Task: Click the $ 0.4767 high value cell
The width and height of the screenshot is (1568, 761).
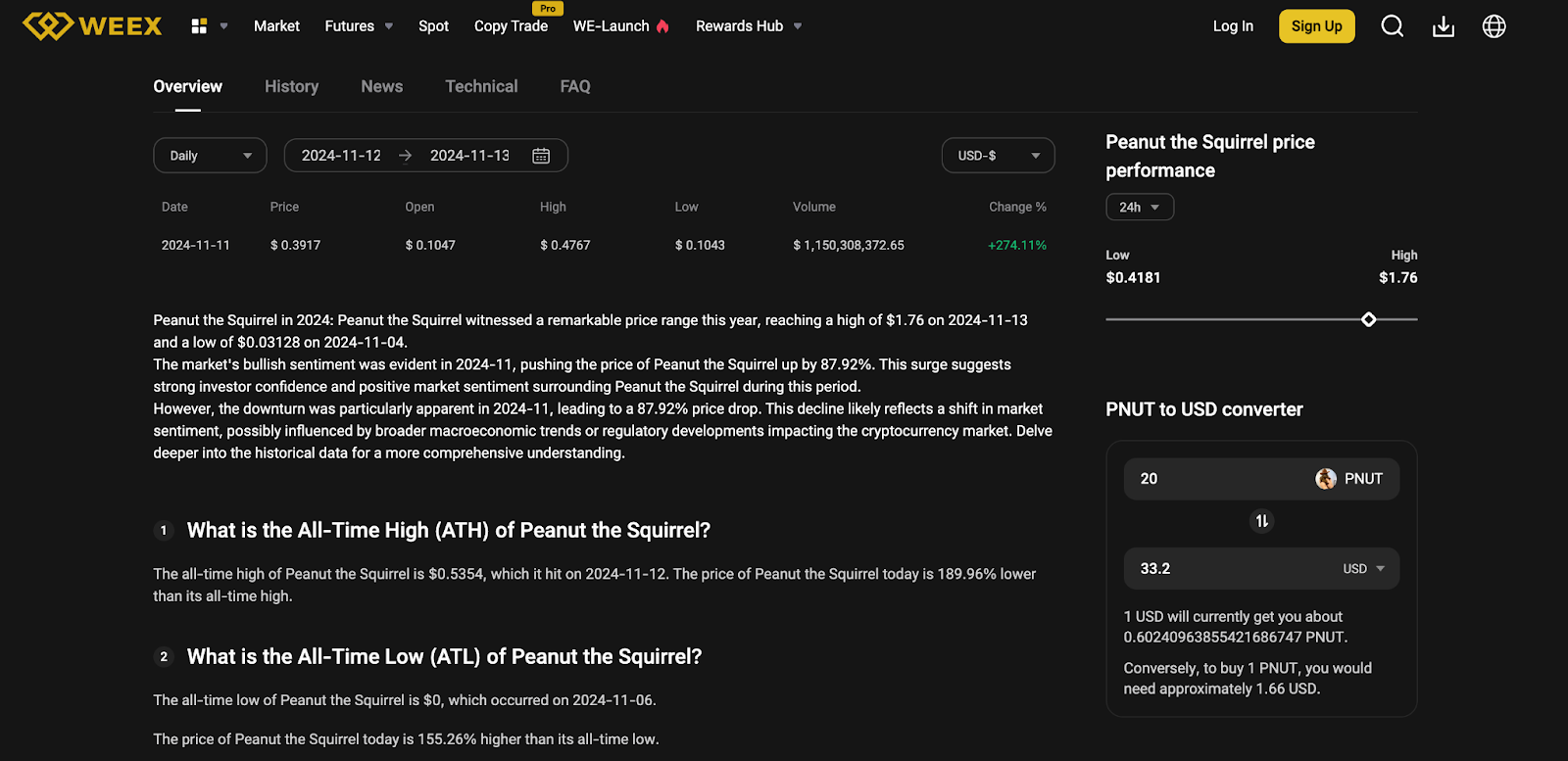Action: tap(565, 245)
